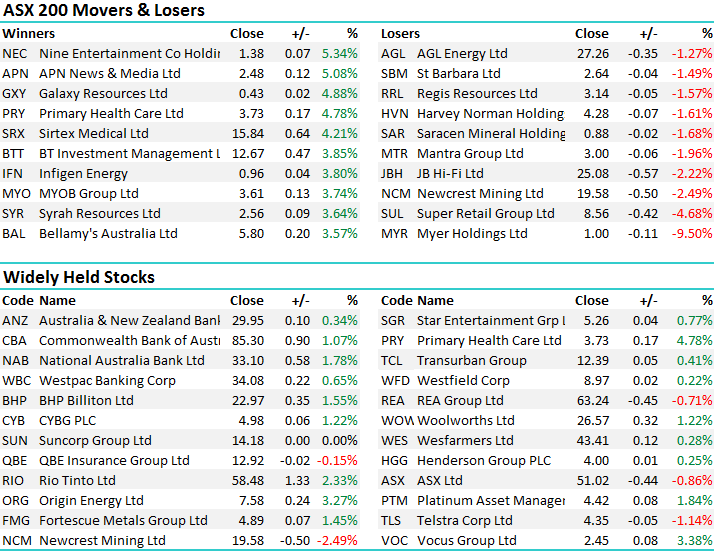
Task: Click Telstra Corp Ltd stock name
Action: [466, 521]
